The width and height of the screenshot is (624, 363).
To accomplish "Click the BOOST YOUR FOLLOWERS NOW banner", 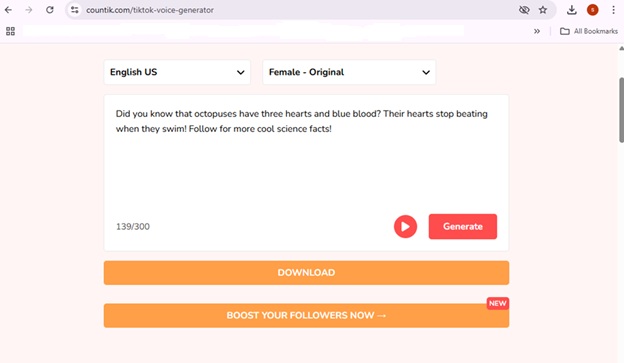I will coord(306,316).
